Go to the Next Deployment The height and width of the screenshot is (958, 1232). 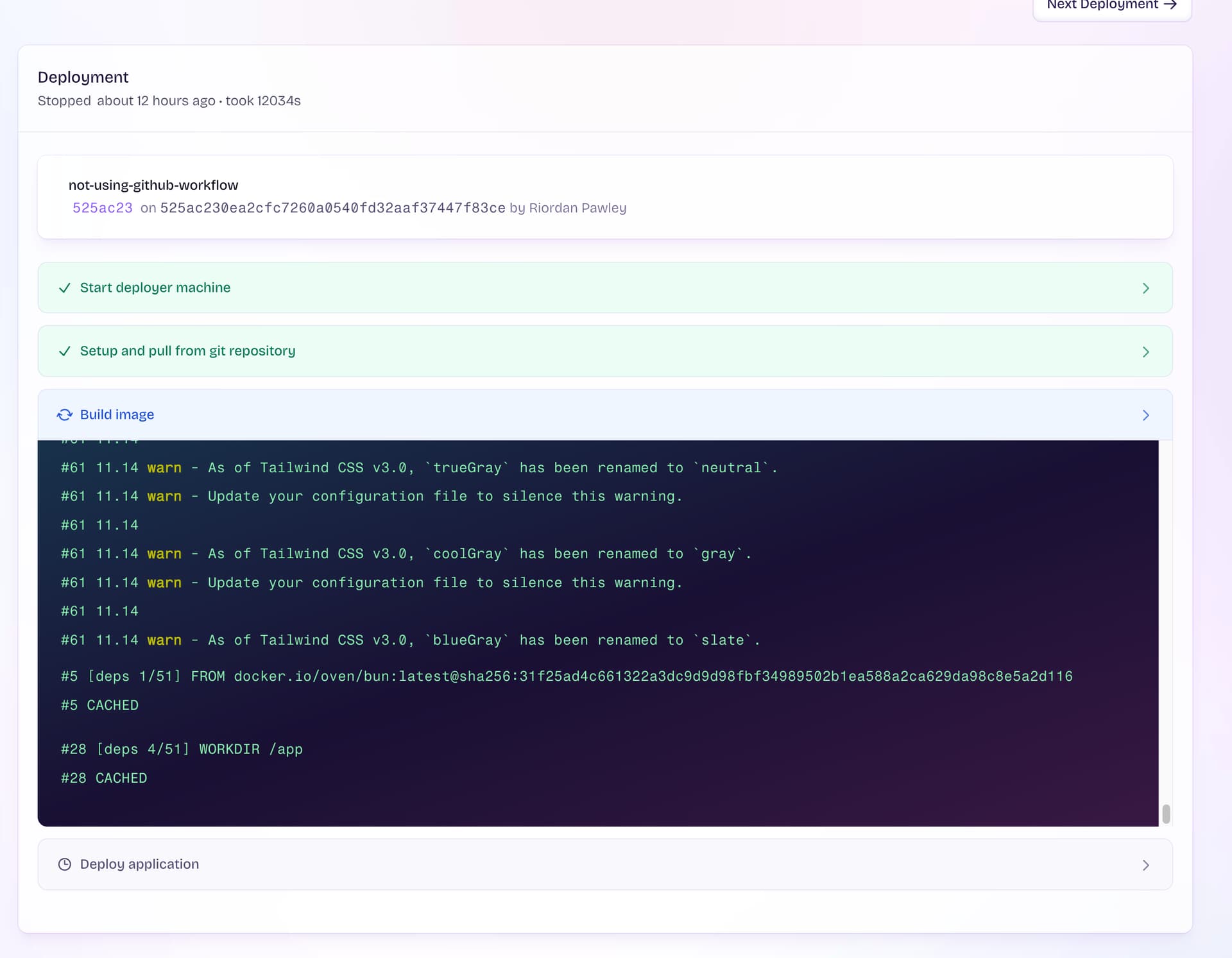coord(1111,5)
